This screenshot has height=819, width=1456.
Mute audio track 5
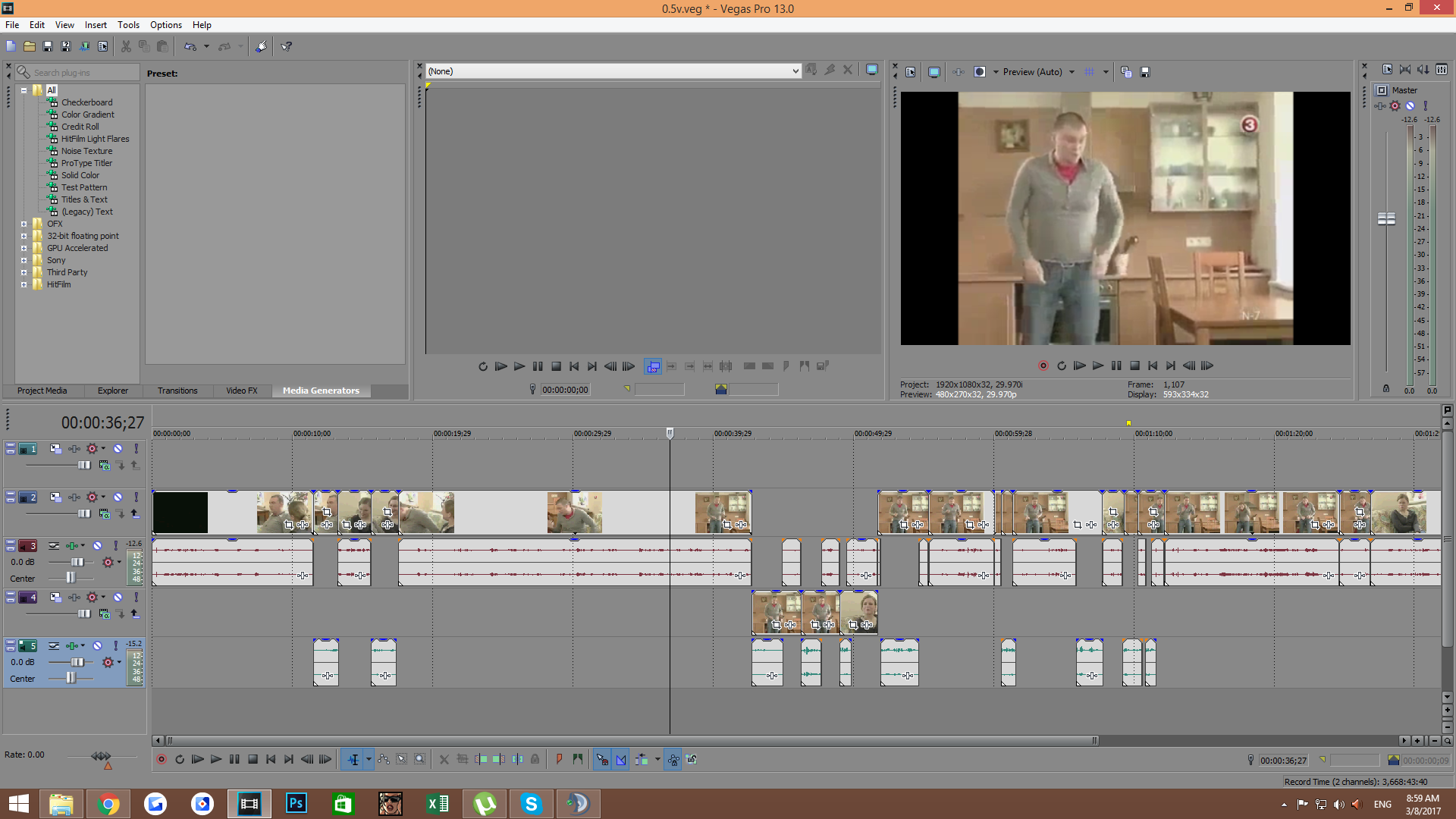pyautogui.click(x=98, y=646)
